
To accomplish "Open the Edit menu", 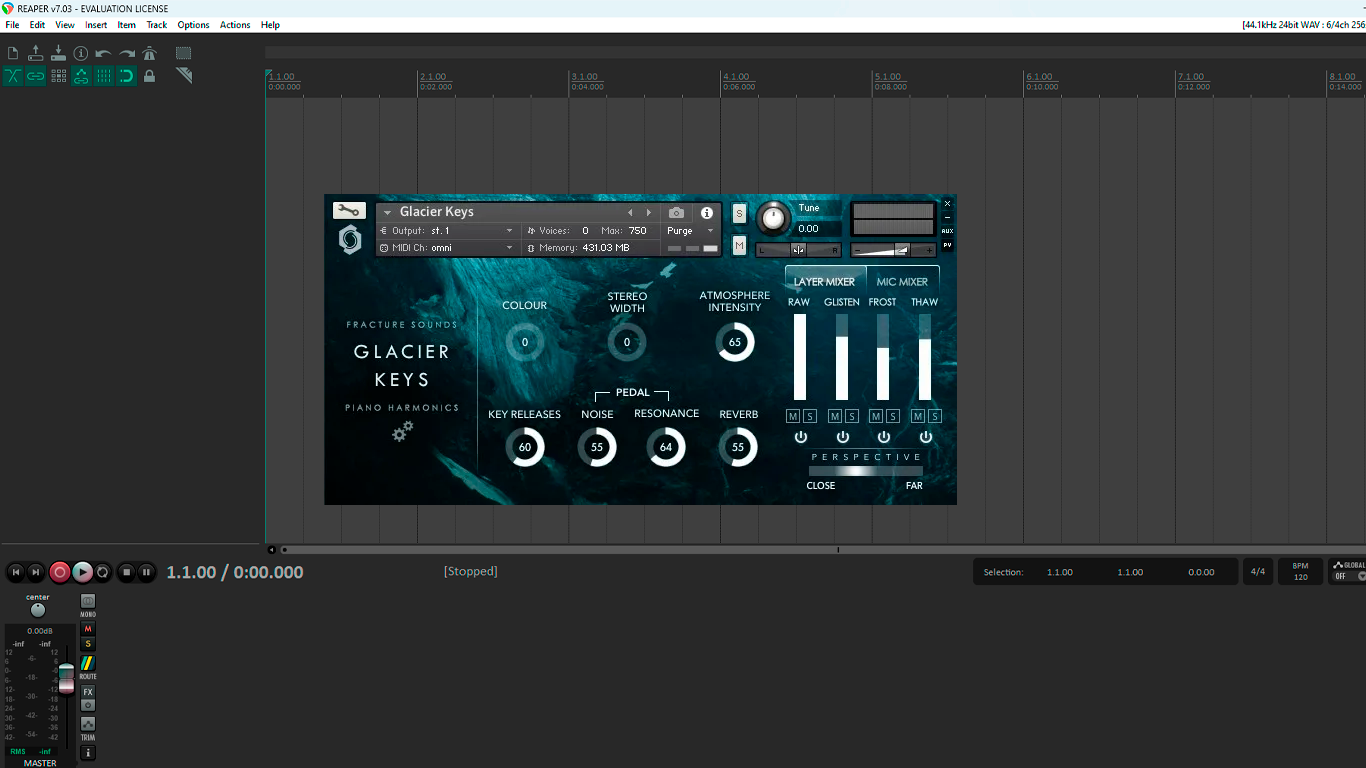I will tap(37, 25).
